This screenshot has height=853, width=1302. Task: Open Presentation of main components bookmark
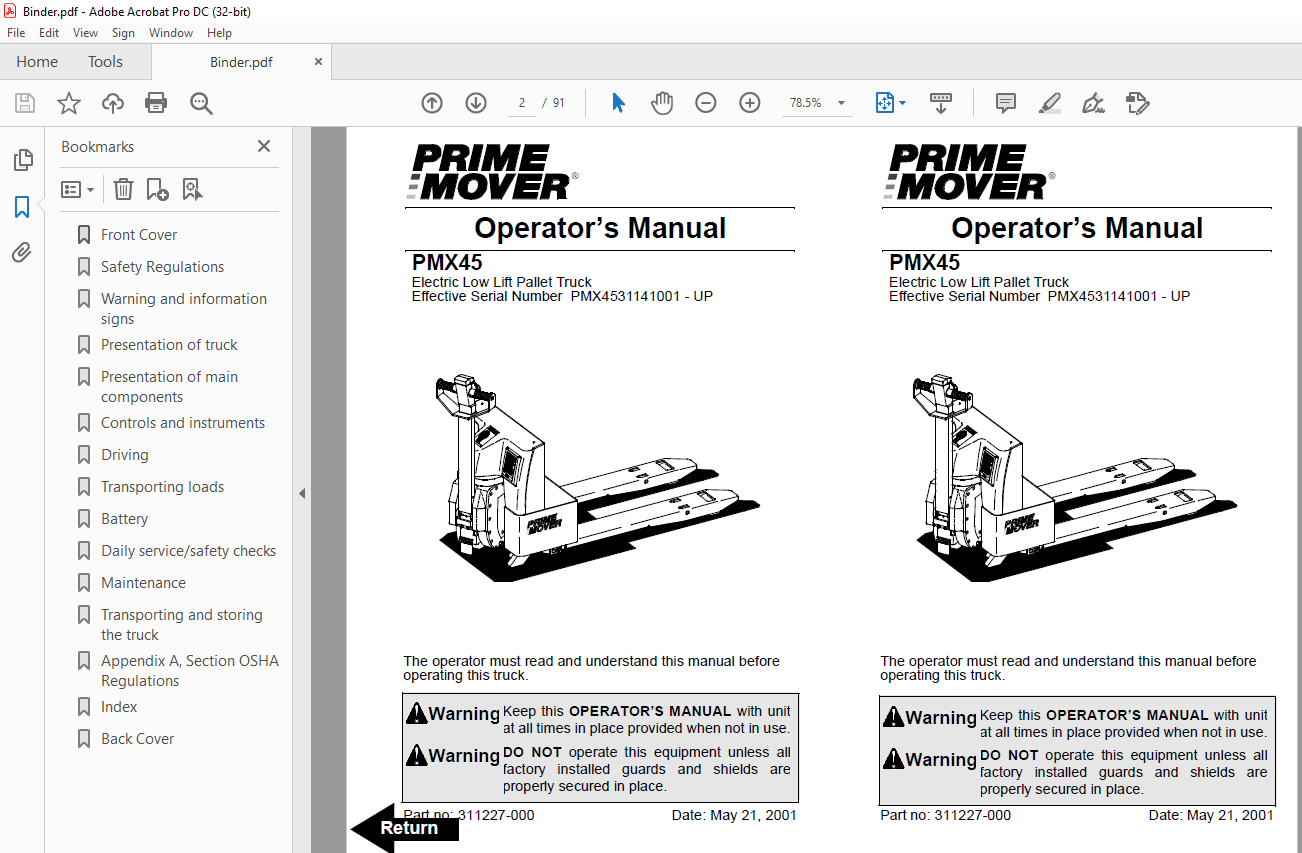pyautogui.click(x=169, y=387)
